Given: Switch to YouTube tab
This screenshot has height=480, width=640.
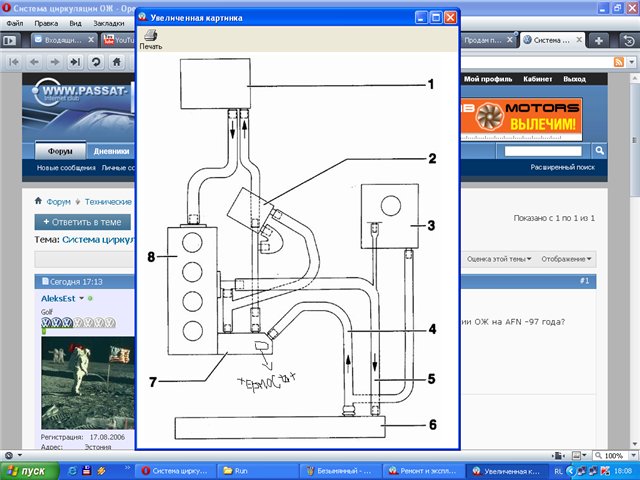Looking at the screenshot, I should [x=118, y=40].
